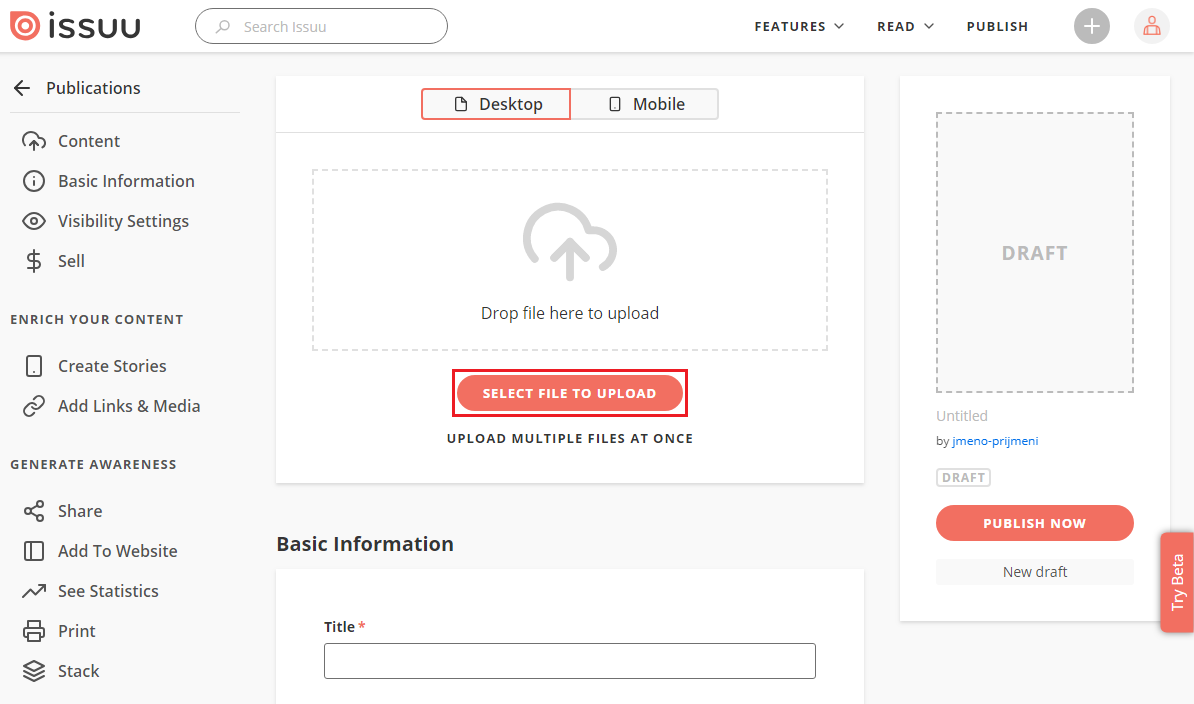Screen dimensions: 1194x704
Task: Expand the Features dropdown menu
Action: click(798, 26)
